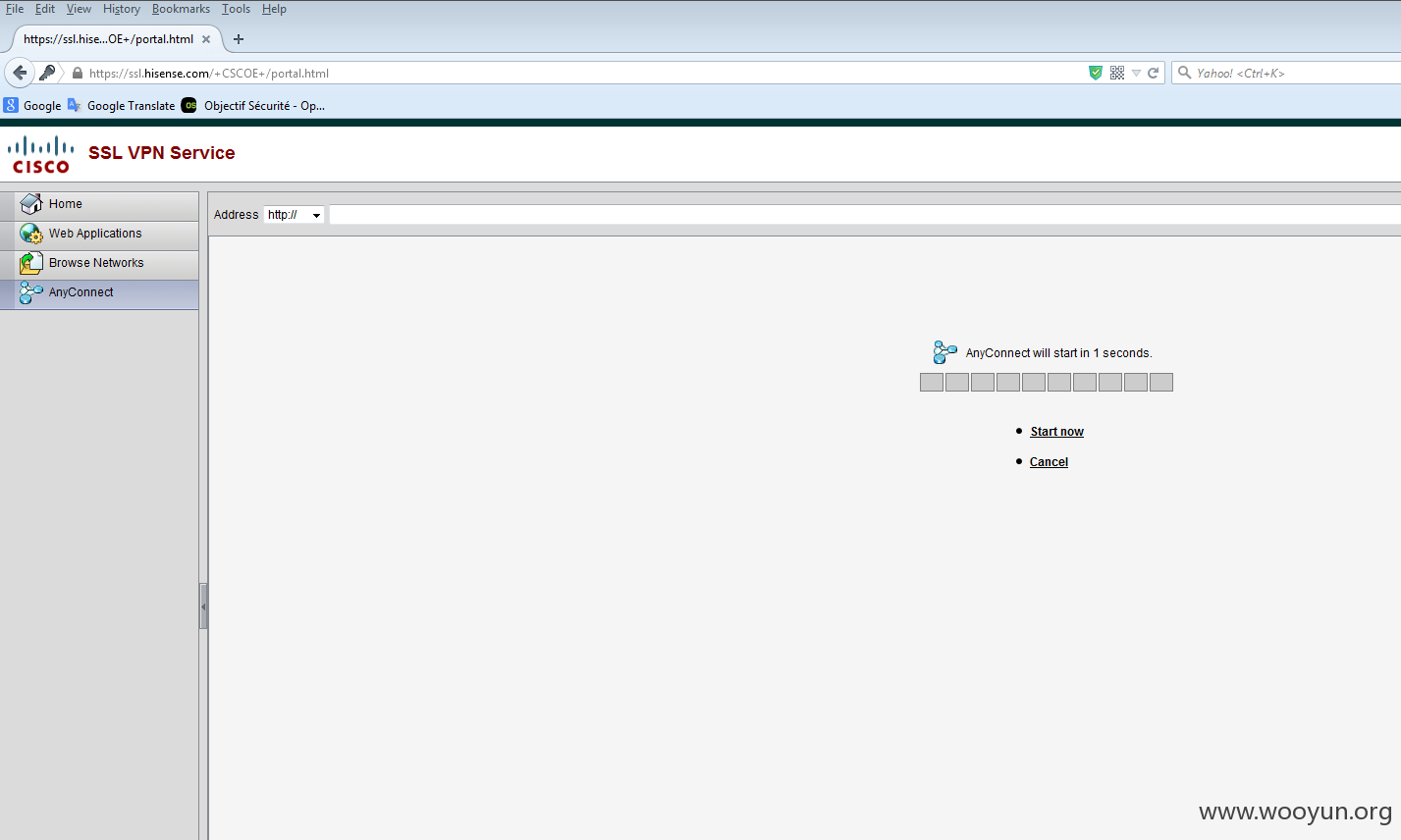This screenshot has height=840, width=1401.
Task: Go back to the previous page
Action: [20, 73]
